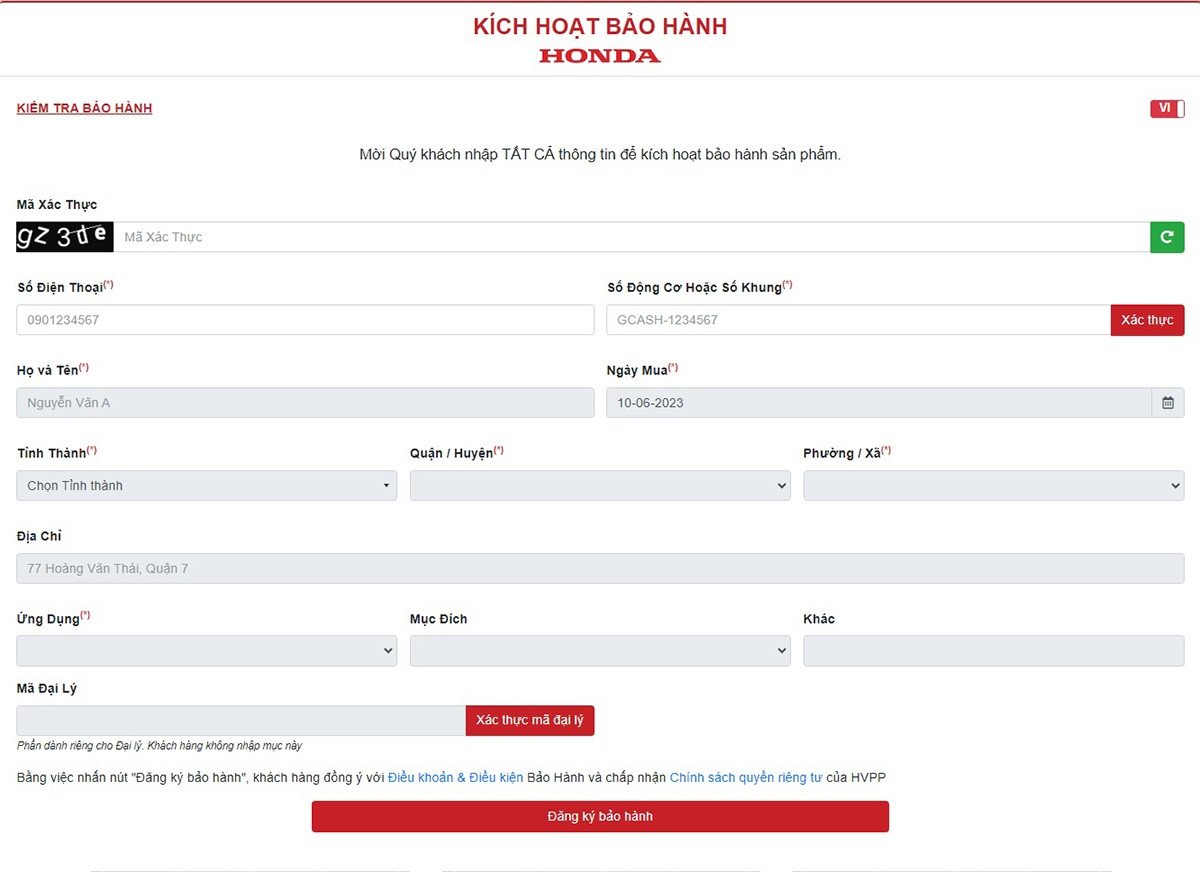The height and width of the screenshot is (872, 1200).
Task: Refresh the captcha verification image
Action: [1167, 237]
